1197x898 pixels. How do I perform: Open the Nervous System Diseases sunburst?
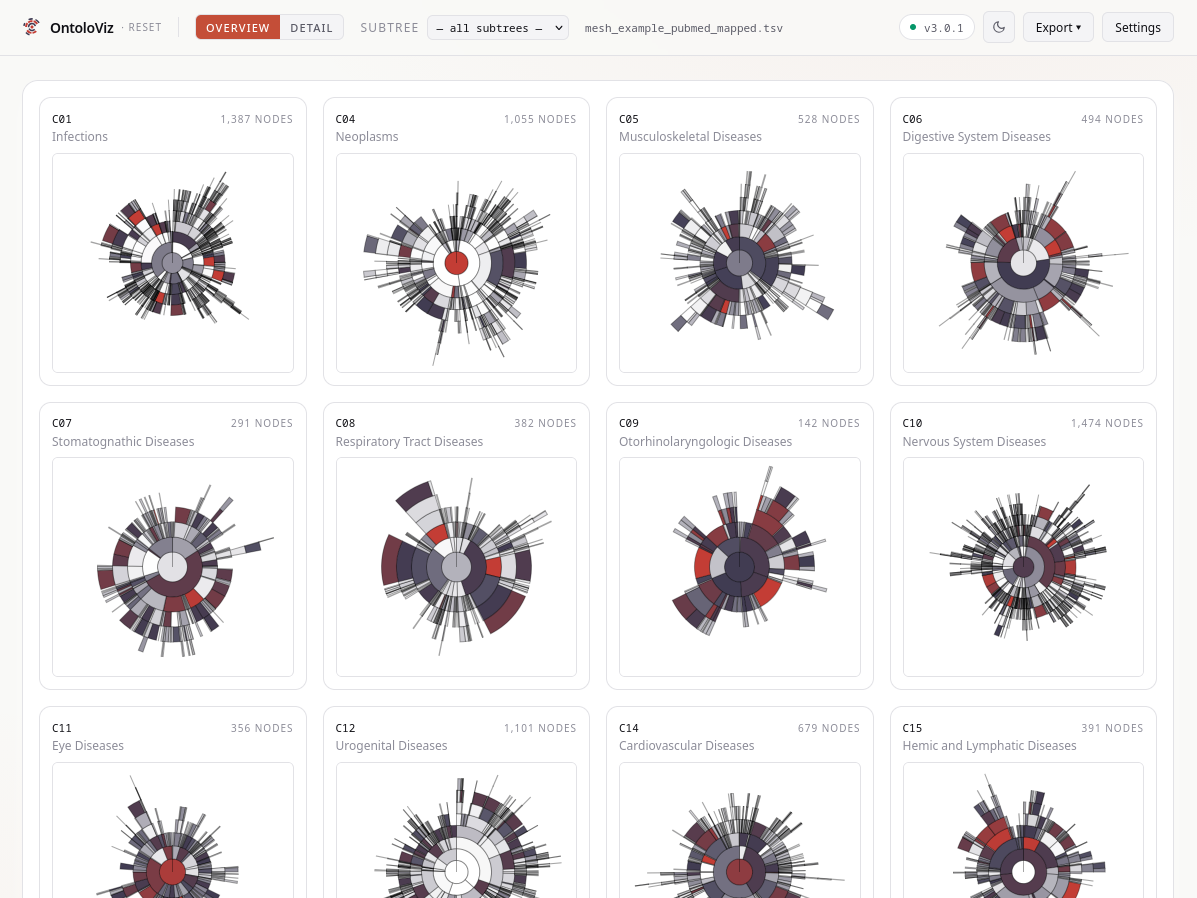1023,567
